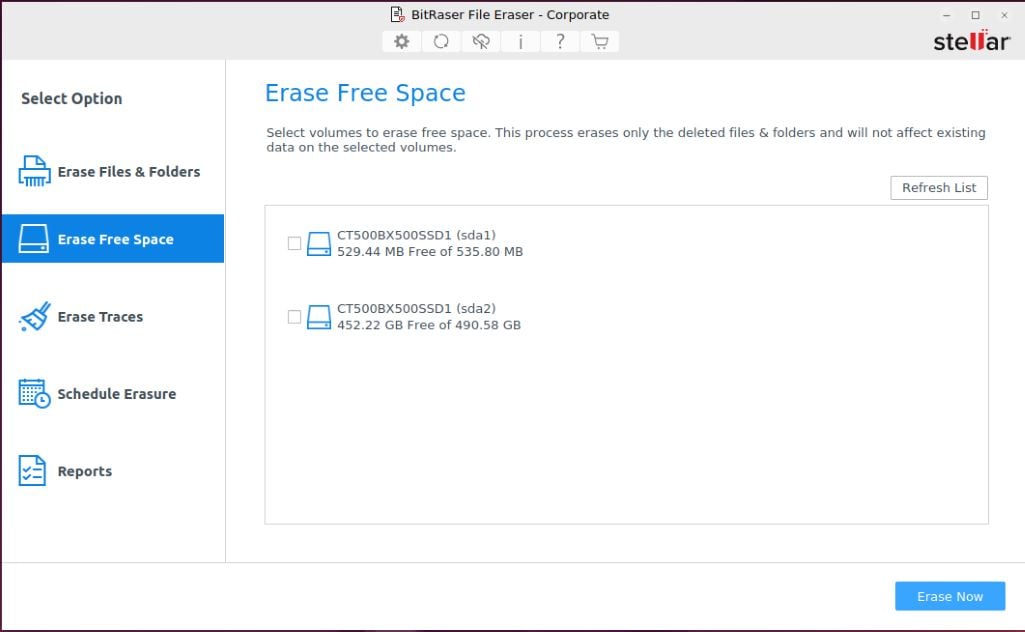
Task: Check the CT500BX500SSD1 (sda1) checkbox
Action: [x=295, y=244]
